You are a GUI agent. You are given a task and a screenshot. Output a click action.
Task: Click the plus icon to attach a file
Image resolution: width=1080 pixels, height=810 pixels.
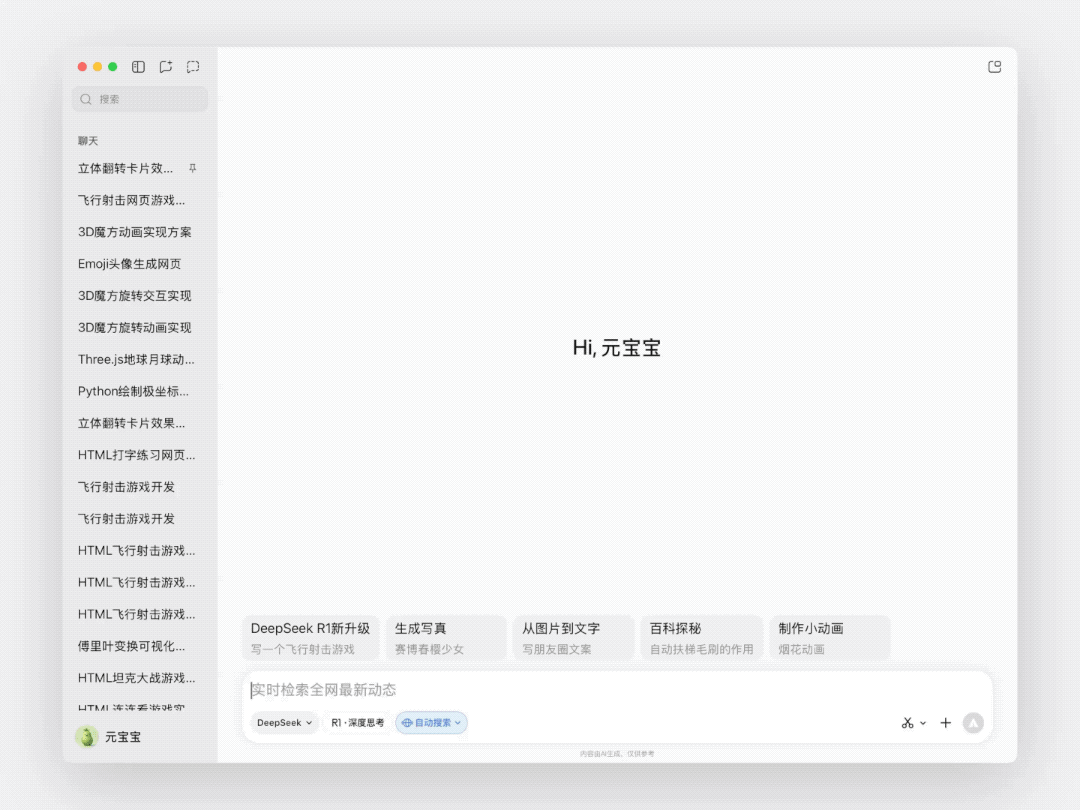coord(945,722)
